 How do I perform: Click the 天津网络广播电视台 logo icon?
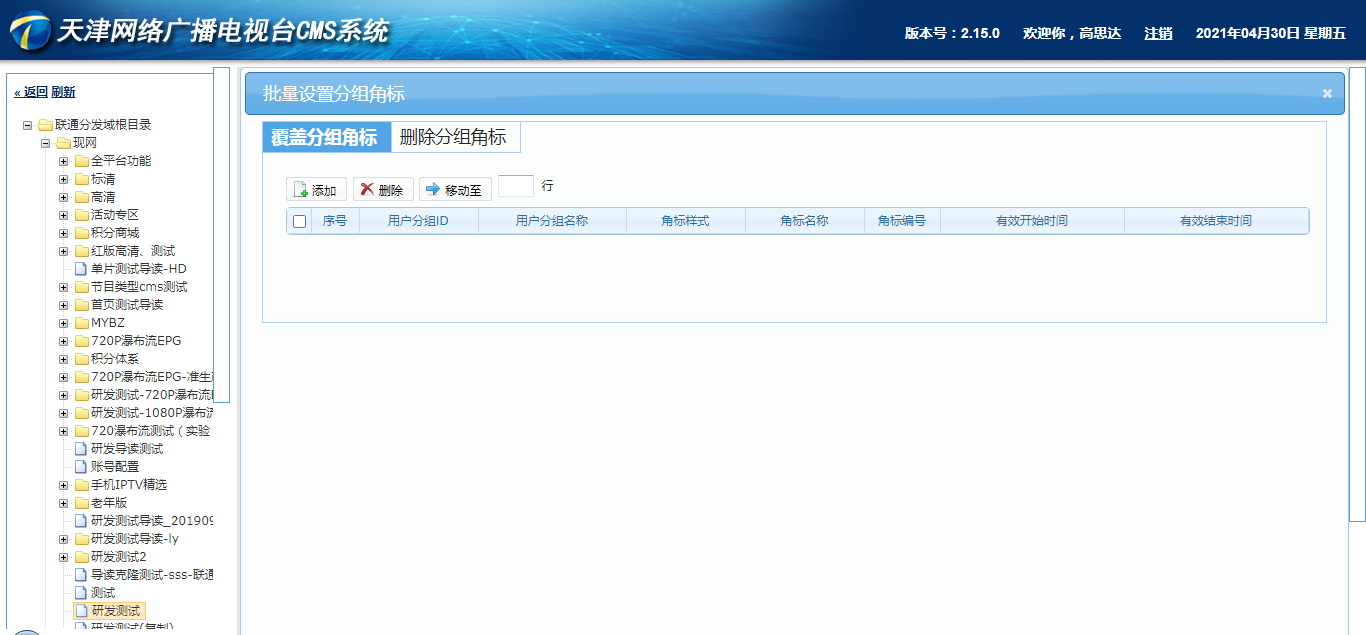30,32
